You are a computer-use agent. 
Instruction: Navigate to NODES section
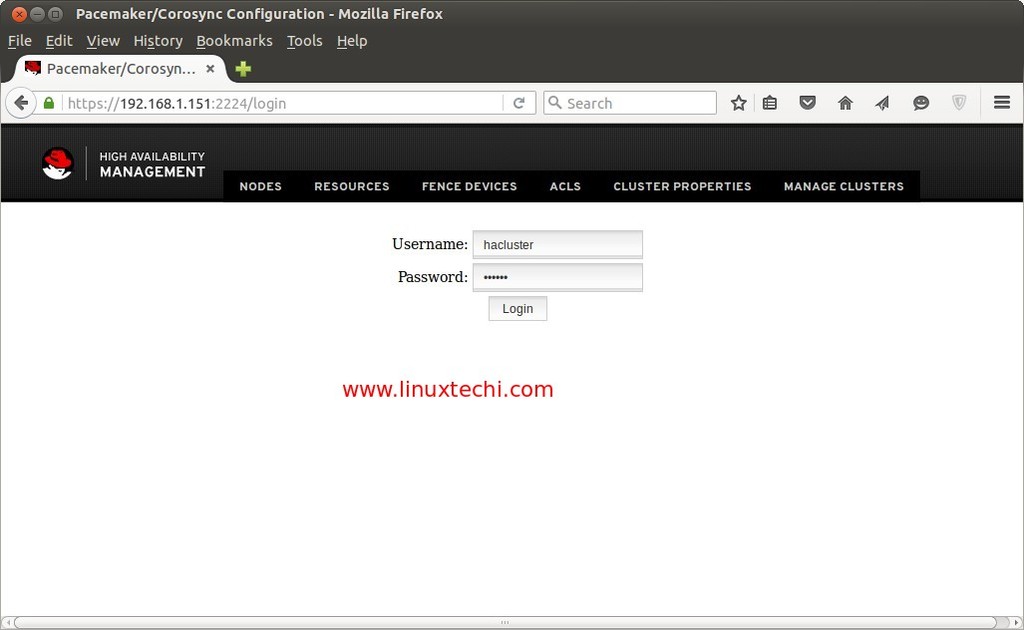[260, 186]
